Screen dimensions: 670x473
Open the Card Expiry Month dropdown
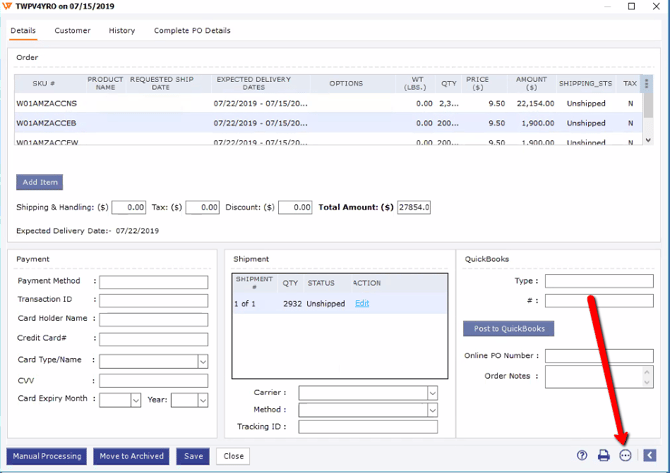(135, 400)
